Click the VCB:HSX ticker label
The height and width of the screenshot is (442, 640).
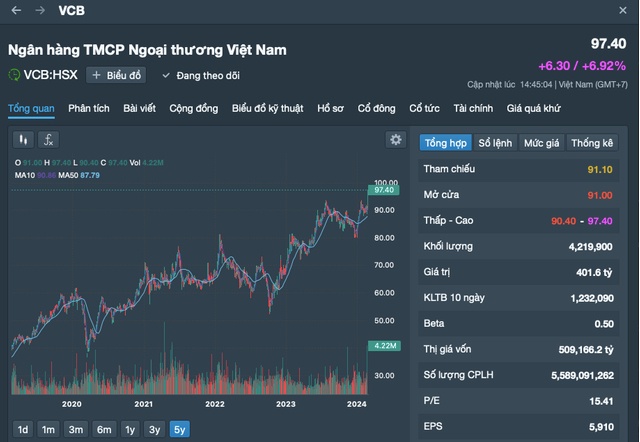pos(50,75)
